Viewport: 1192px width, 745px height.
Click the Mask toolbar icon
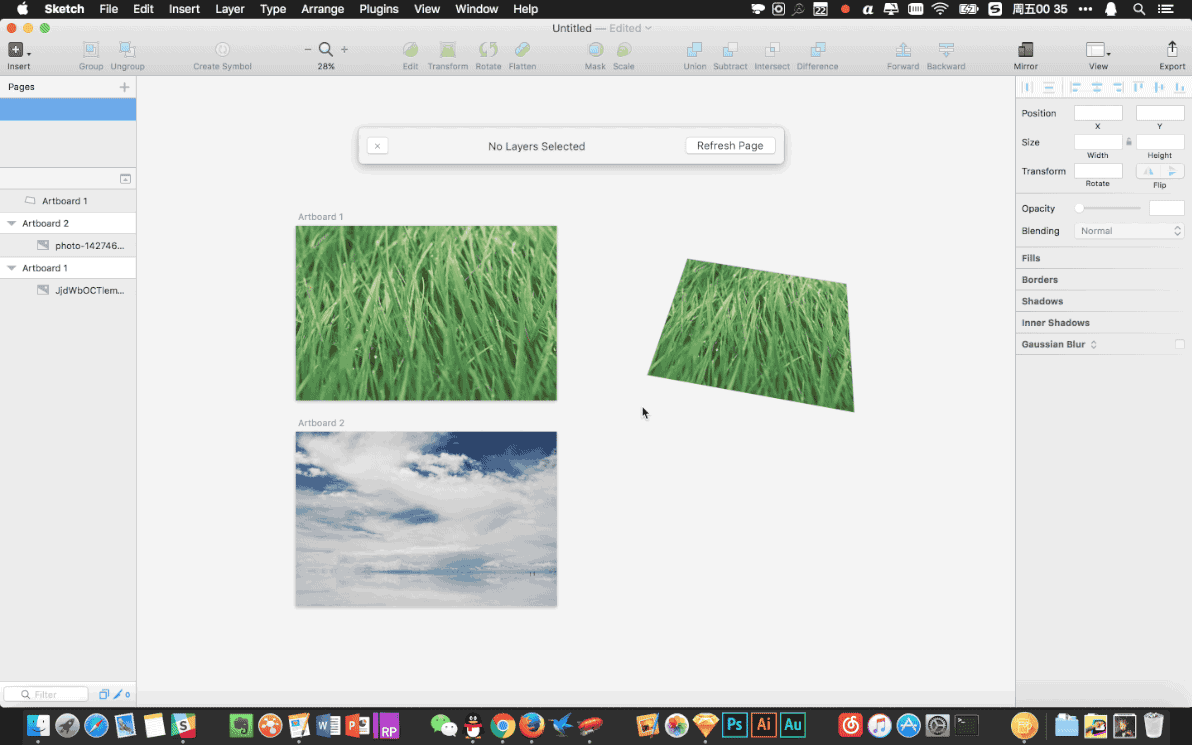click(595, 50)
